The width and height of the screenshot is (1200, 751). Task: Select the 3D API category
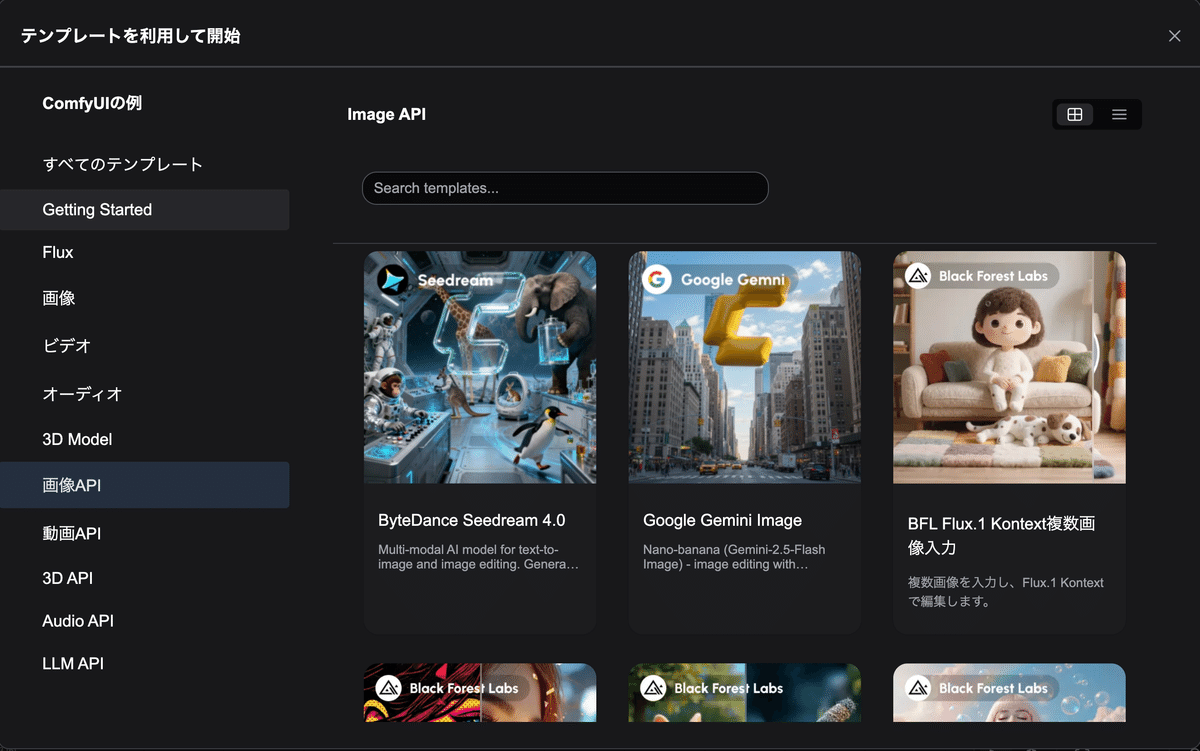point(145,578)
